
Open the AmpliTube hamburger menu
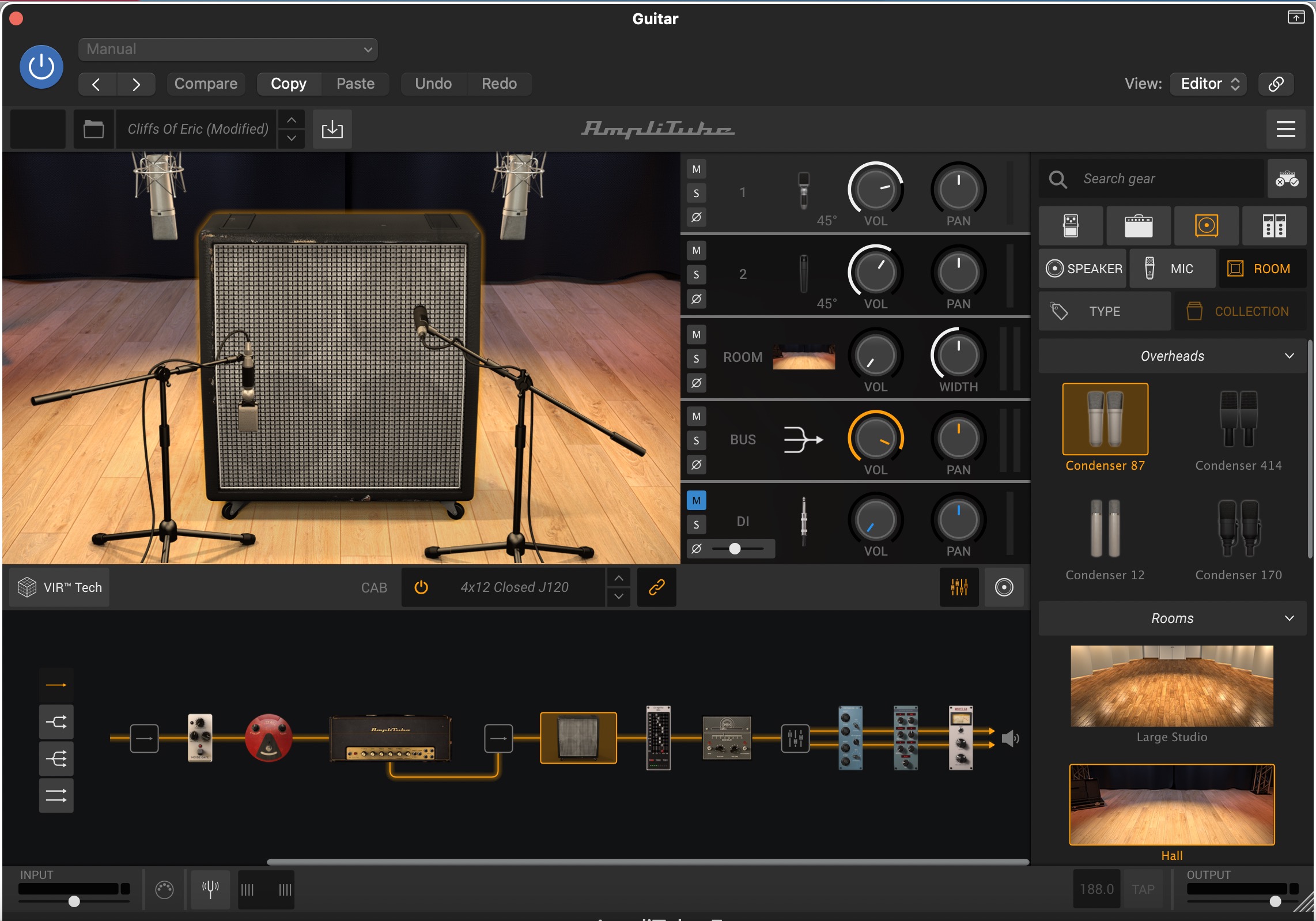(x=1286, y=129)
